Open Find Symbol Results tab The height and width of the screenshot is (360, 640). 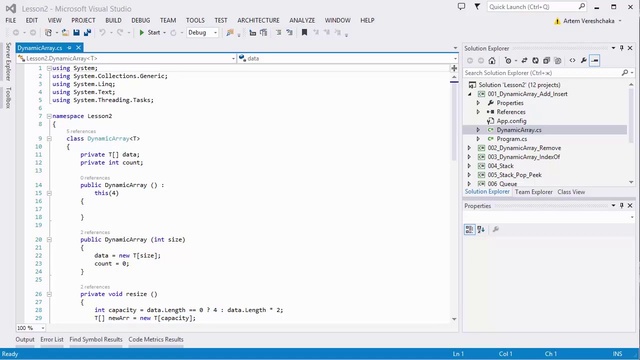tap(96, 340)
